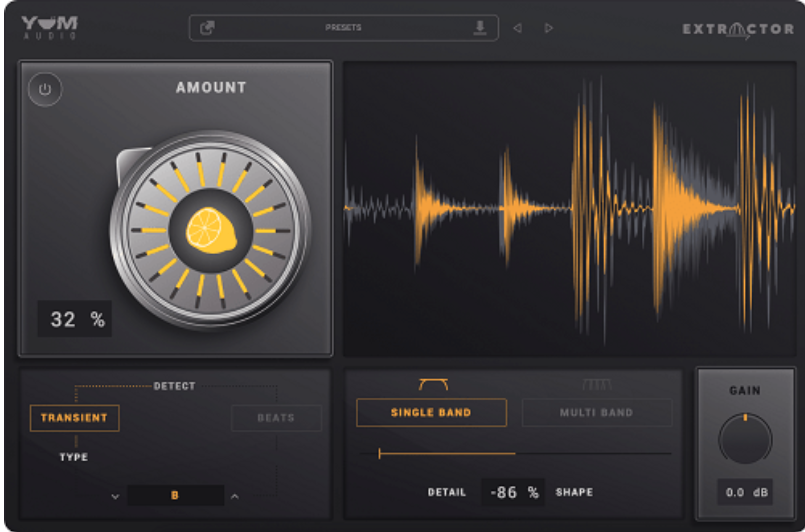805x532 pixels.
Task: Click the SHAPE label
Action: click(x=574, y=492)
